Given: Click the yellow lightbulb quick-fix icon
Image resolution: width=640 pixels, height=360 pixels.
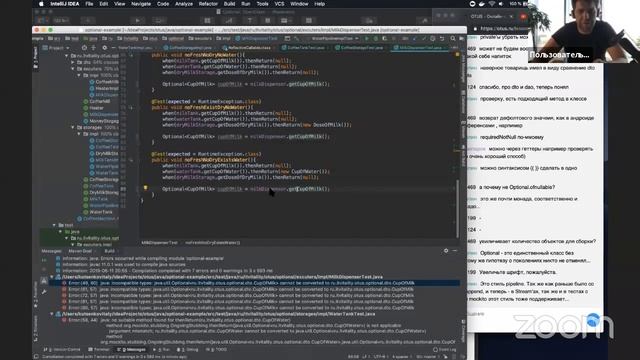Looking at the screenshot, I should tap(145, 188).
